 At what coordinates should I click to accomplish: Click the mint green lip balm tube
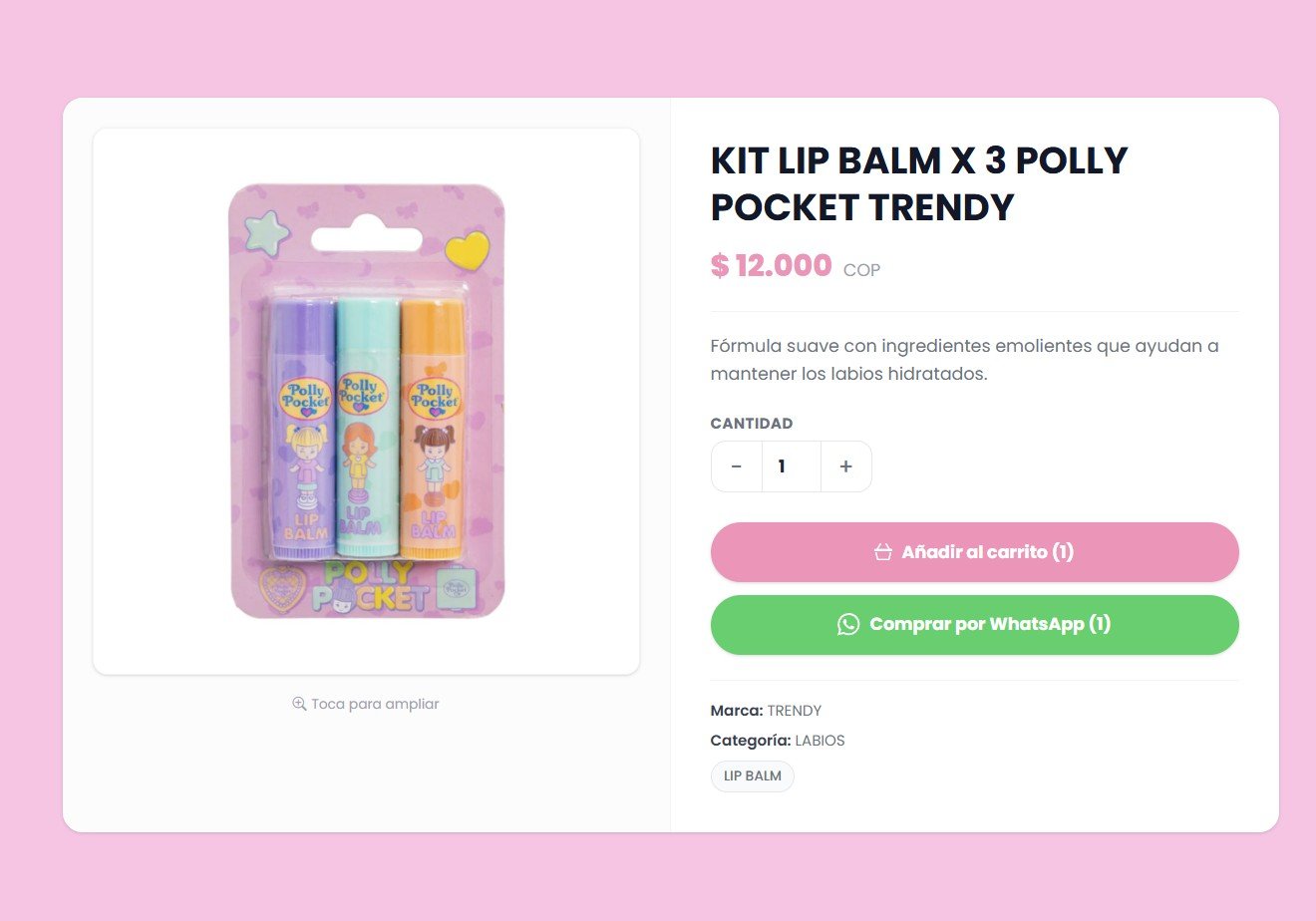pos(361,429)
